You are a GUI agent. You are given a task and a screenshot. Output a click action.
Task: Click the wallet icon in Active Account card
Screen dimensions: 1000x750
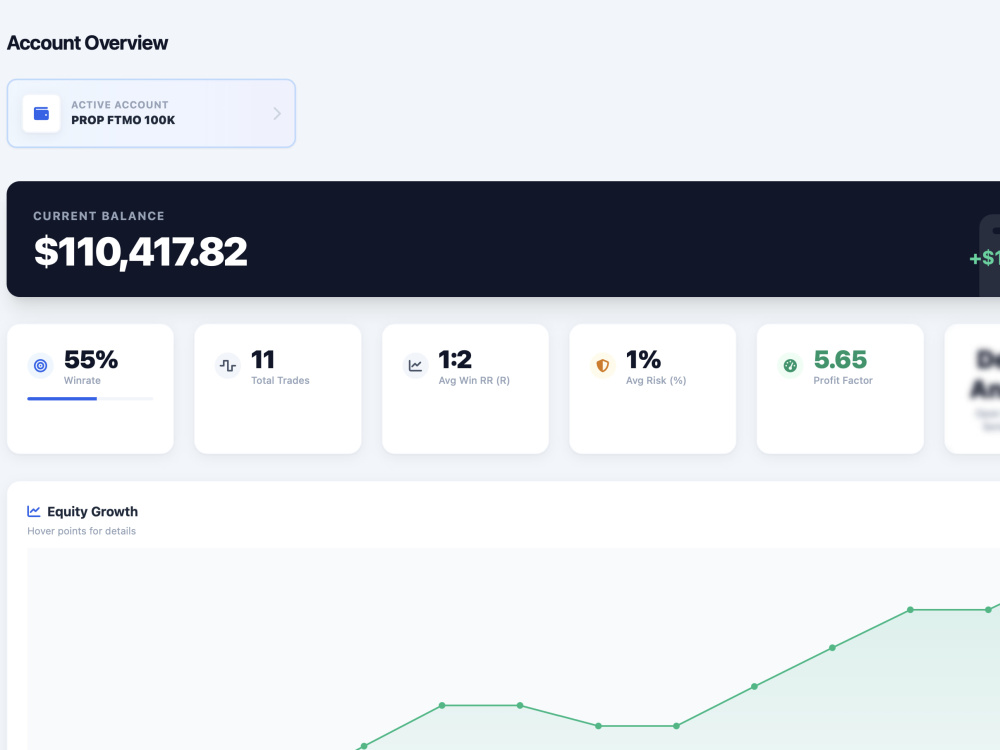pos(41,114)
